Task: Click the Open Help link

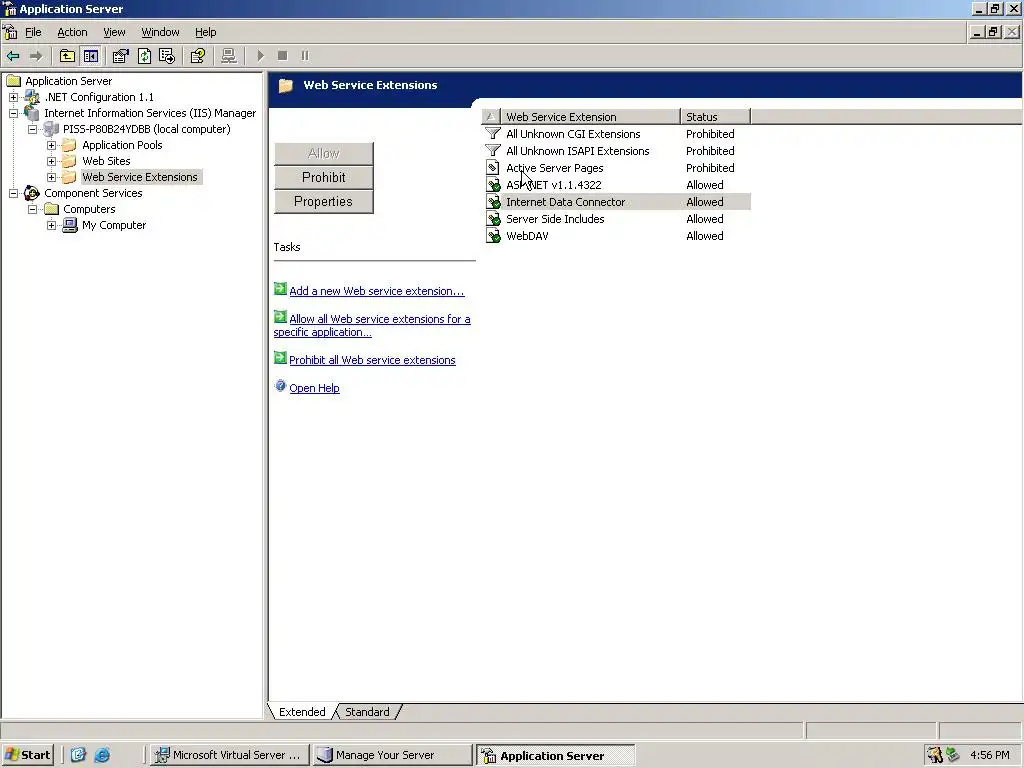Action: pyautogui.click(x=314, y=388)
